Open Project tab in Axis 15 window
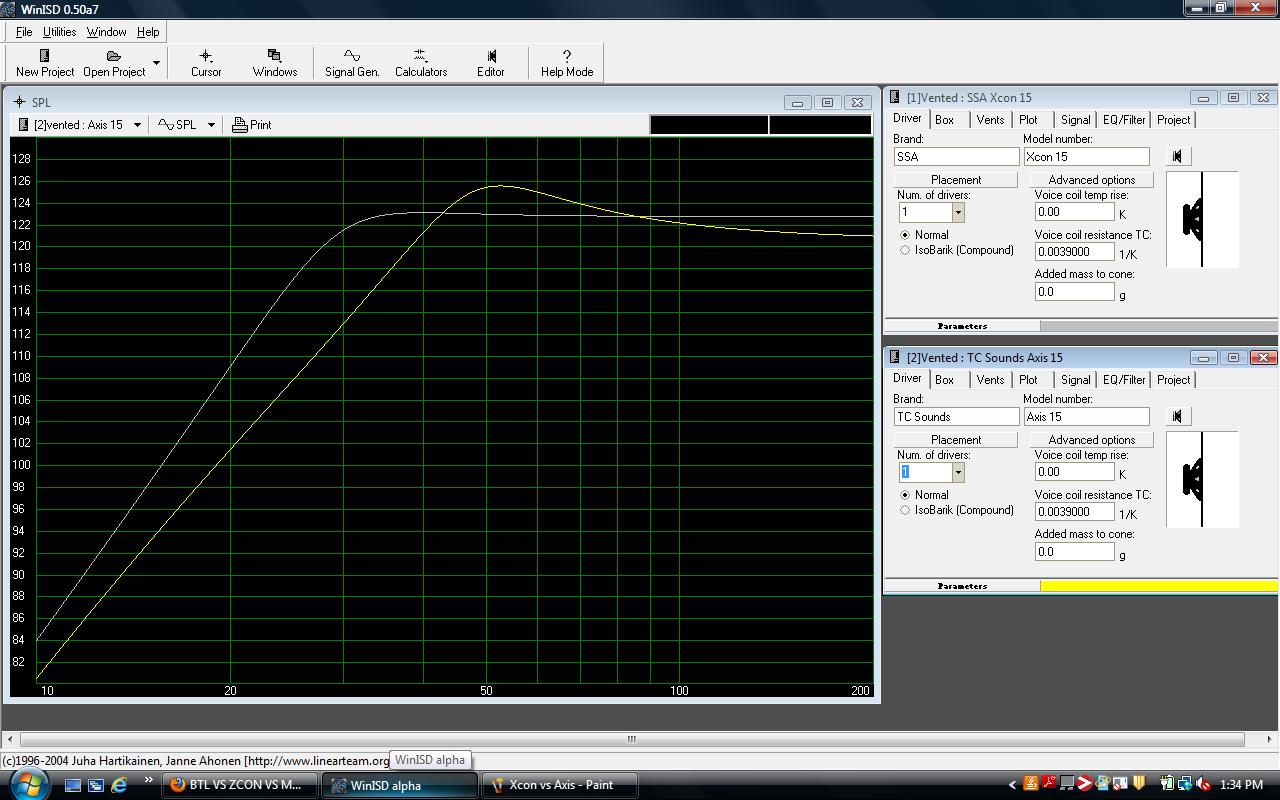Image resolution: width=1280 pixels, height=800 pixels. coord(1173,380)
